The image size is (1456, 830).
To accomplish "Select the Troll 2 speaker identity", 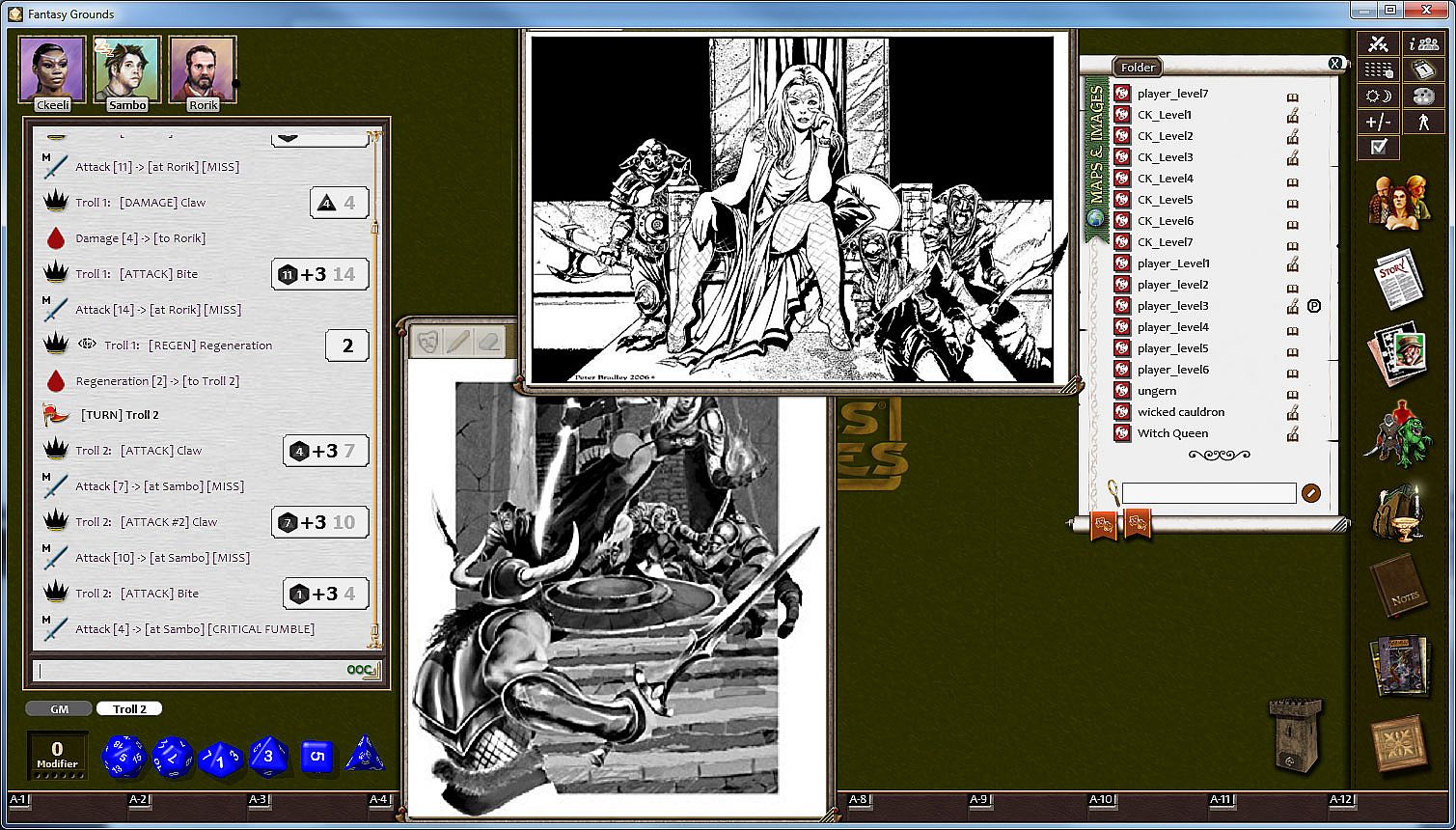I will pyautogui.click(x=129, y=709).
